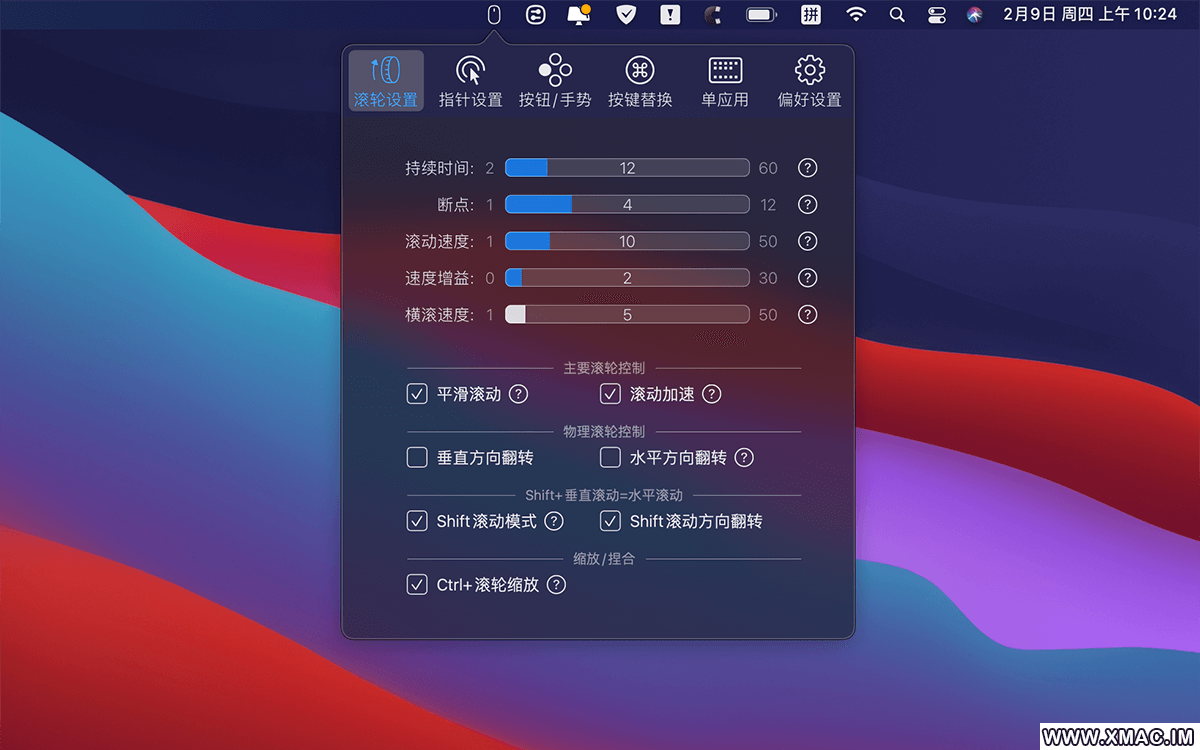Open Spotlight search icon

pos(897,14)
